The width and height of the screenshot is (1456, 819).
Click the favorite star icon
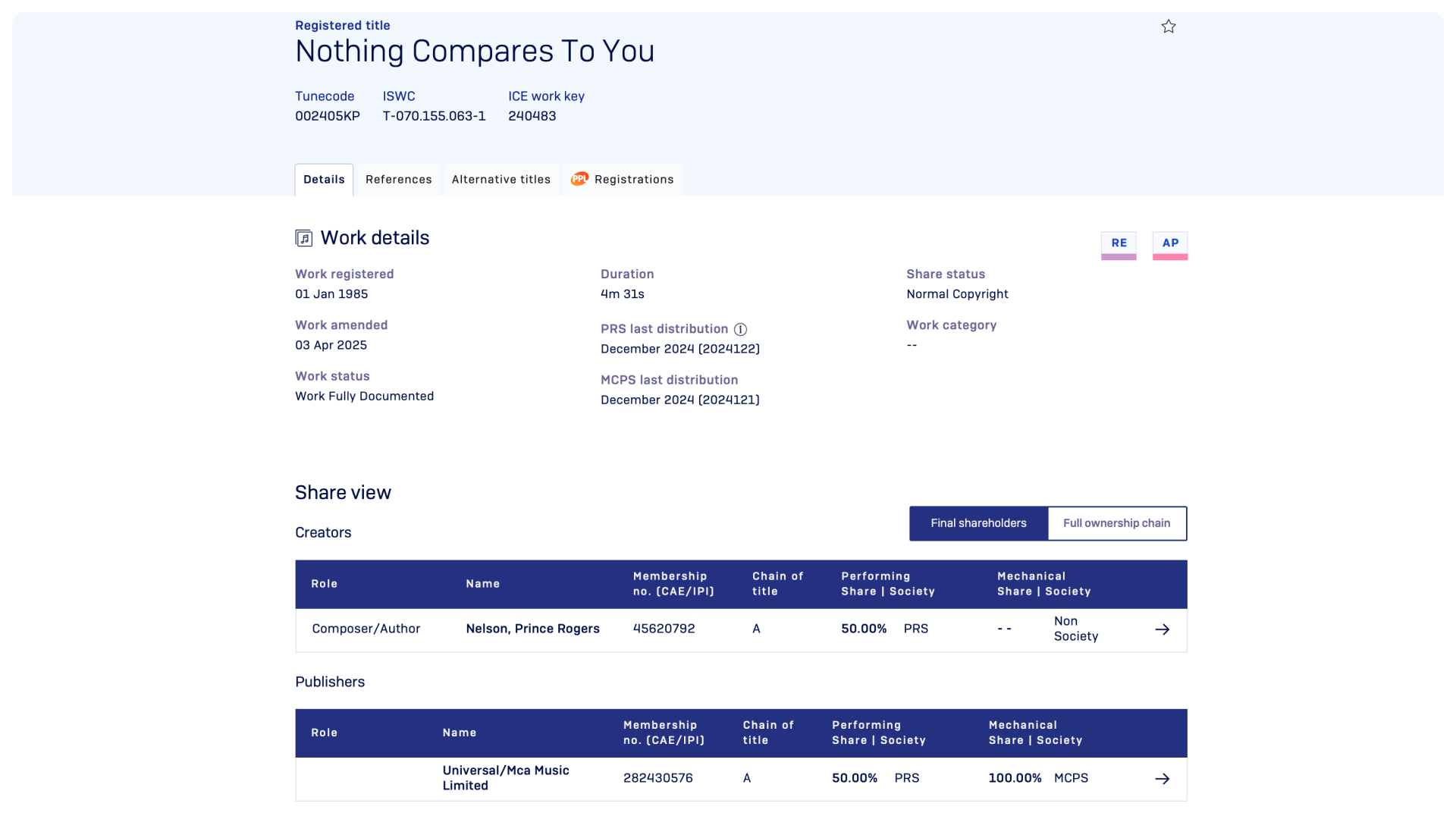pyautogui.click(x=1169, y=27)
